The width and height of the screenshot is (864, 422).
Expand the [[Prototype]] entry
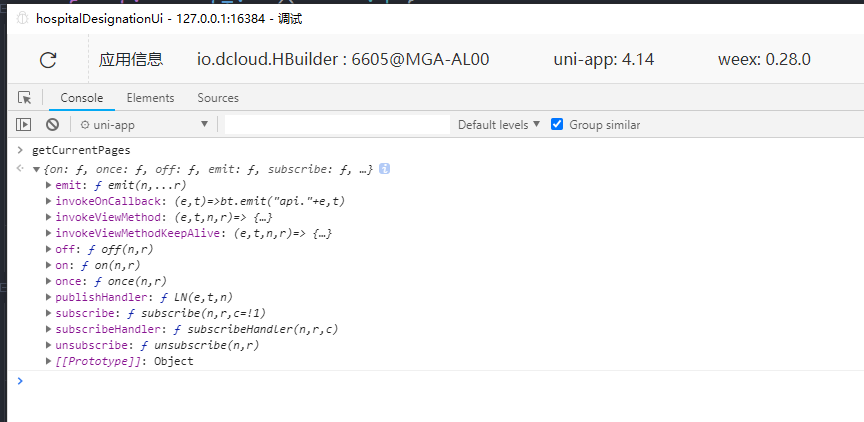[x=48, y=361]
